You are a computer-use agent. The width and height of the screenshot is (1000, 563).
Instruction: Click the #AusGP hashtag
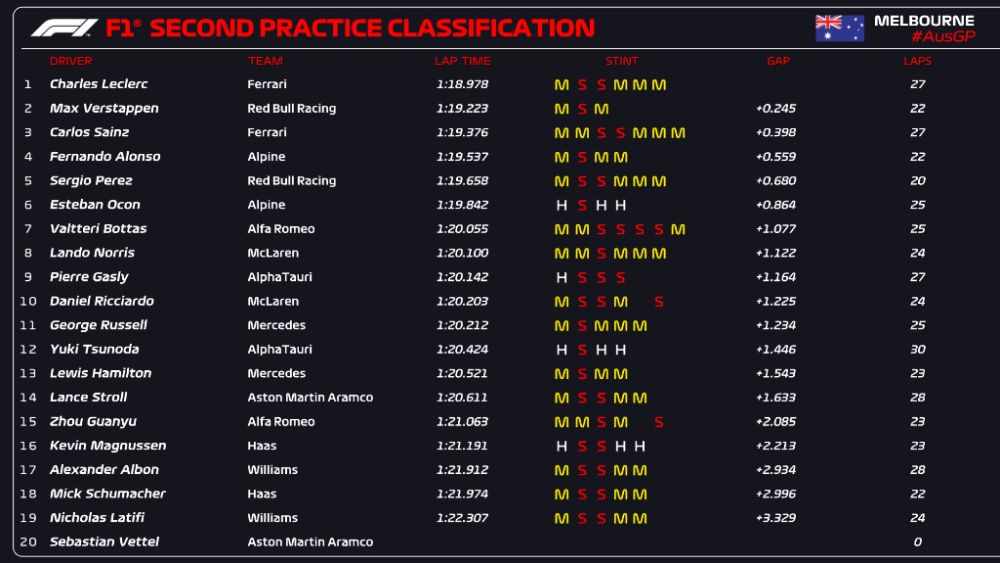(941, 37)
